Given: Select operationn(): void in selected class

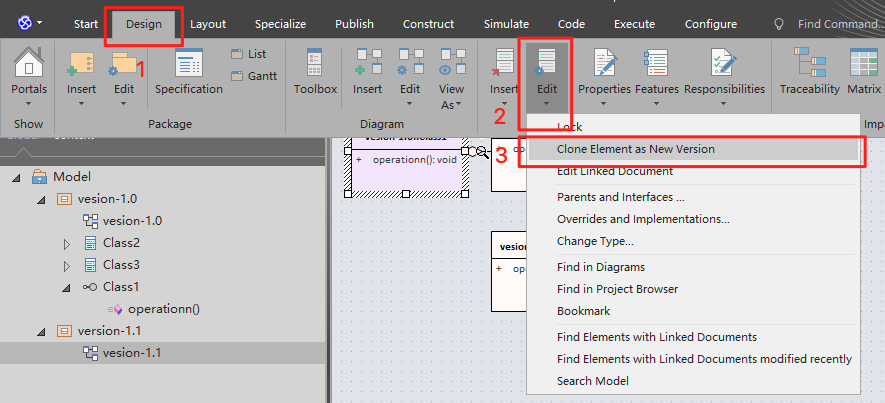Looking at the screenshot, I should (x=414, y=160).
